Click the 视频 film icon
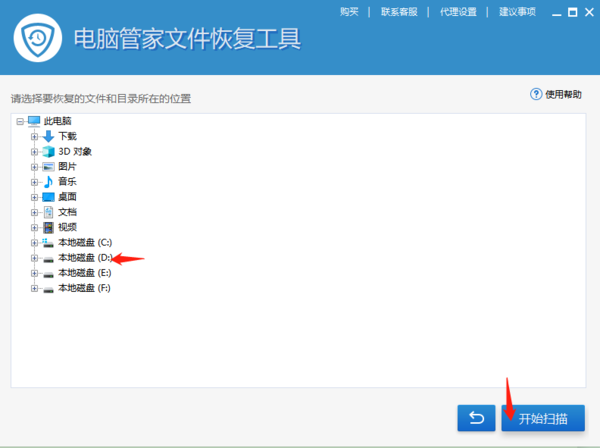This screenshot has width=600, height=448. (48, 227)
